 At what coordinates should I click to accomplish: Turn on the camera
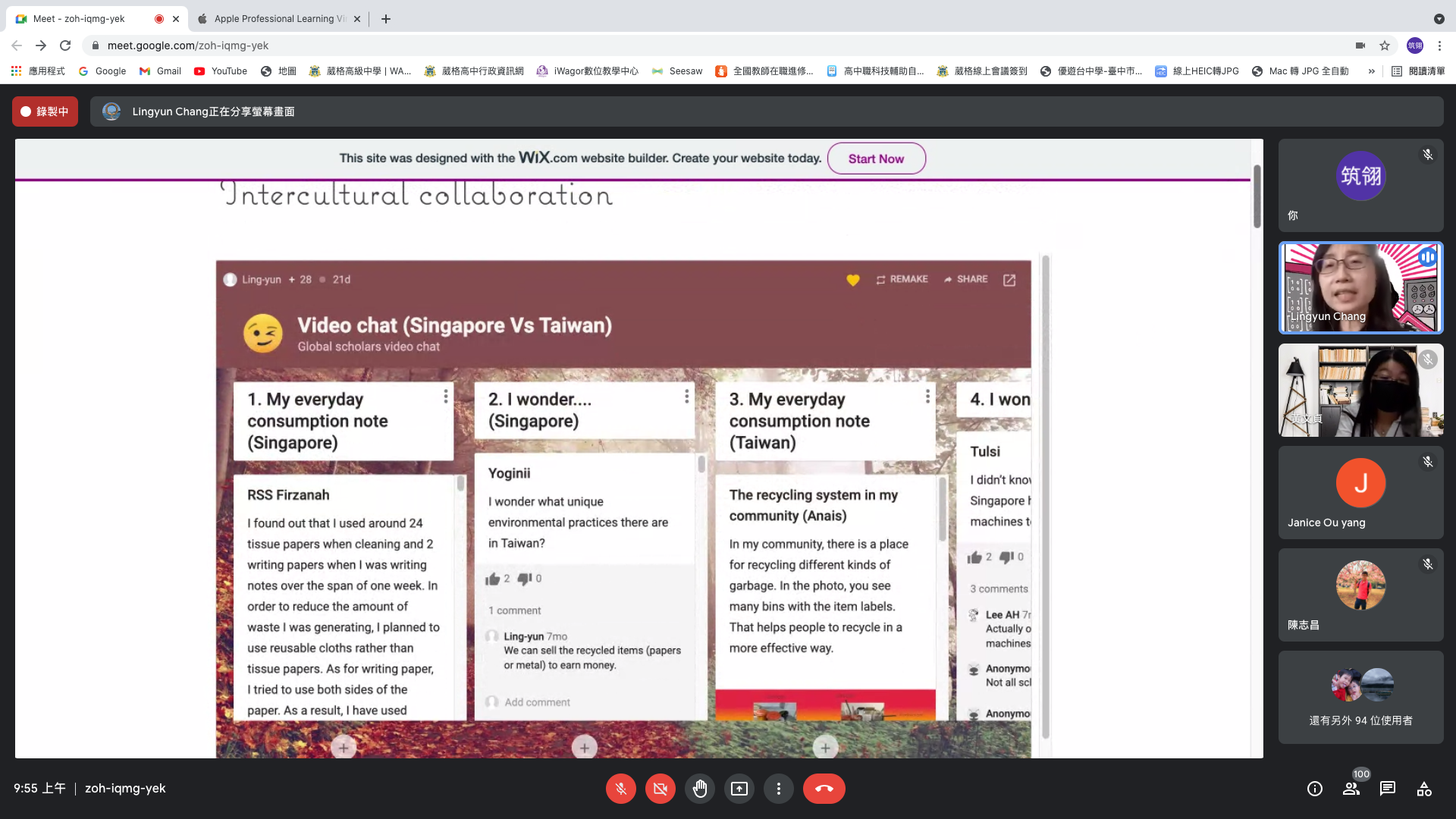point(660,789)
